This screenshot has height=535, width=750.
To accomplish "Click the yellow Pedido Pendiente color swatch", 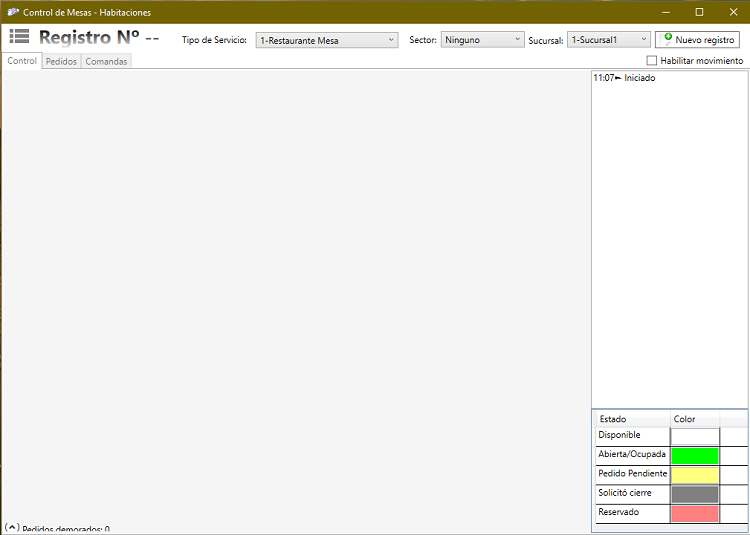I will coord(695,475).
